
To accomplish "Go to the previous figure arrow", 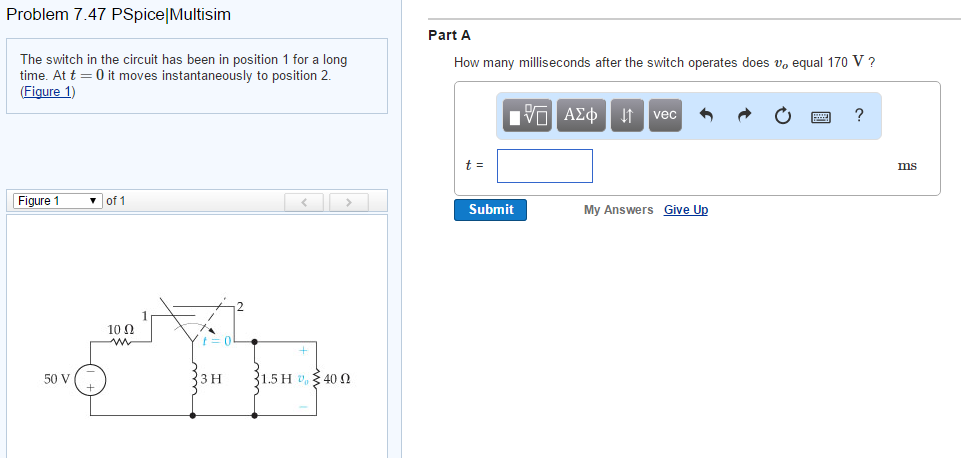I will 303,202.
